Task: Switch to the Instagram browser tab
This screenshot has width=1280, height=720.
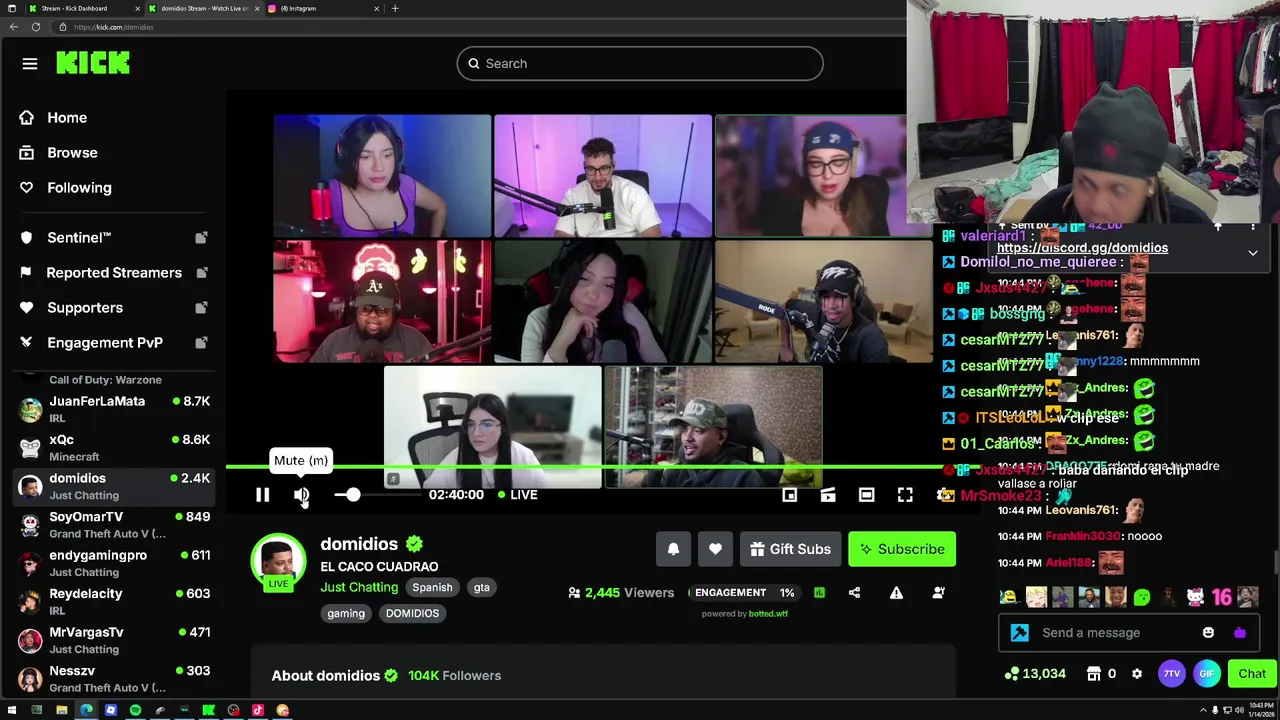Action: [x=323, y=8]
